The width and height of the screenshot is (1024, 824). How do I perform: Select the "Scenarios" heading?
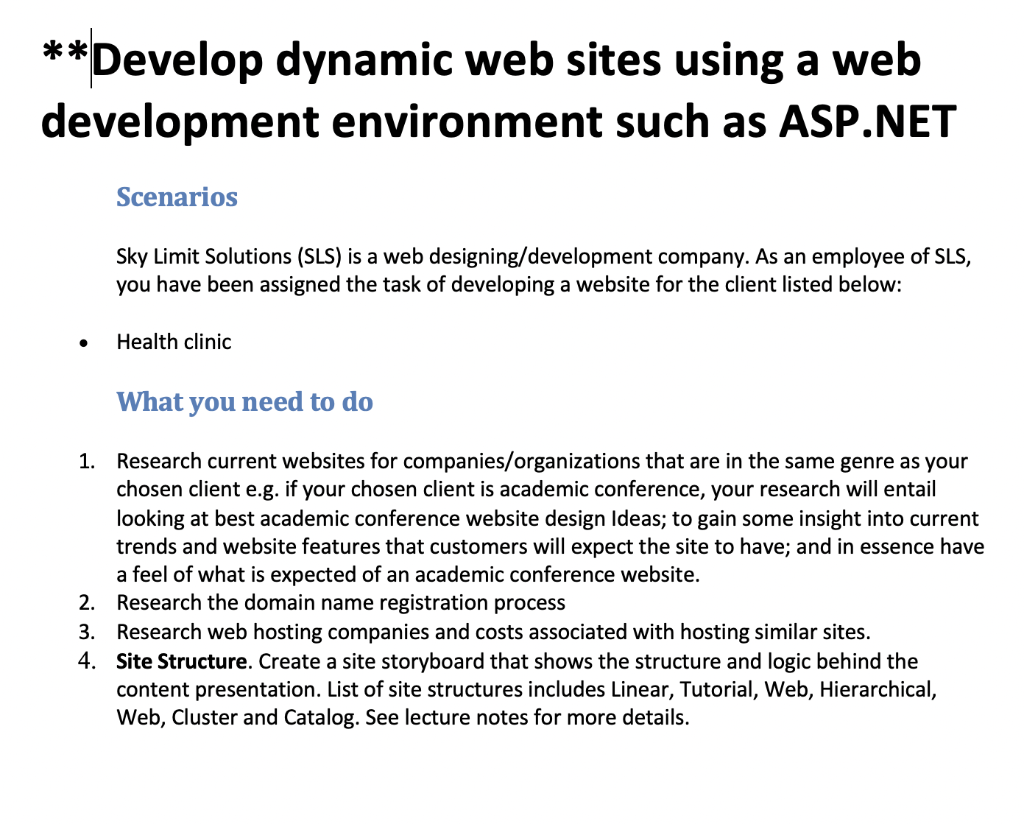(x=177, y=197)
